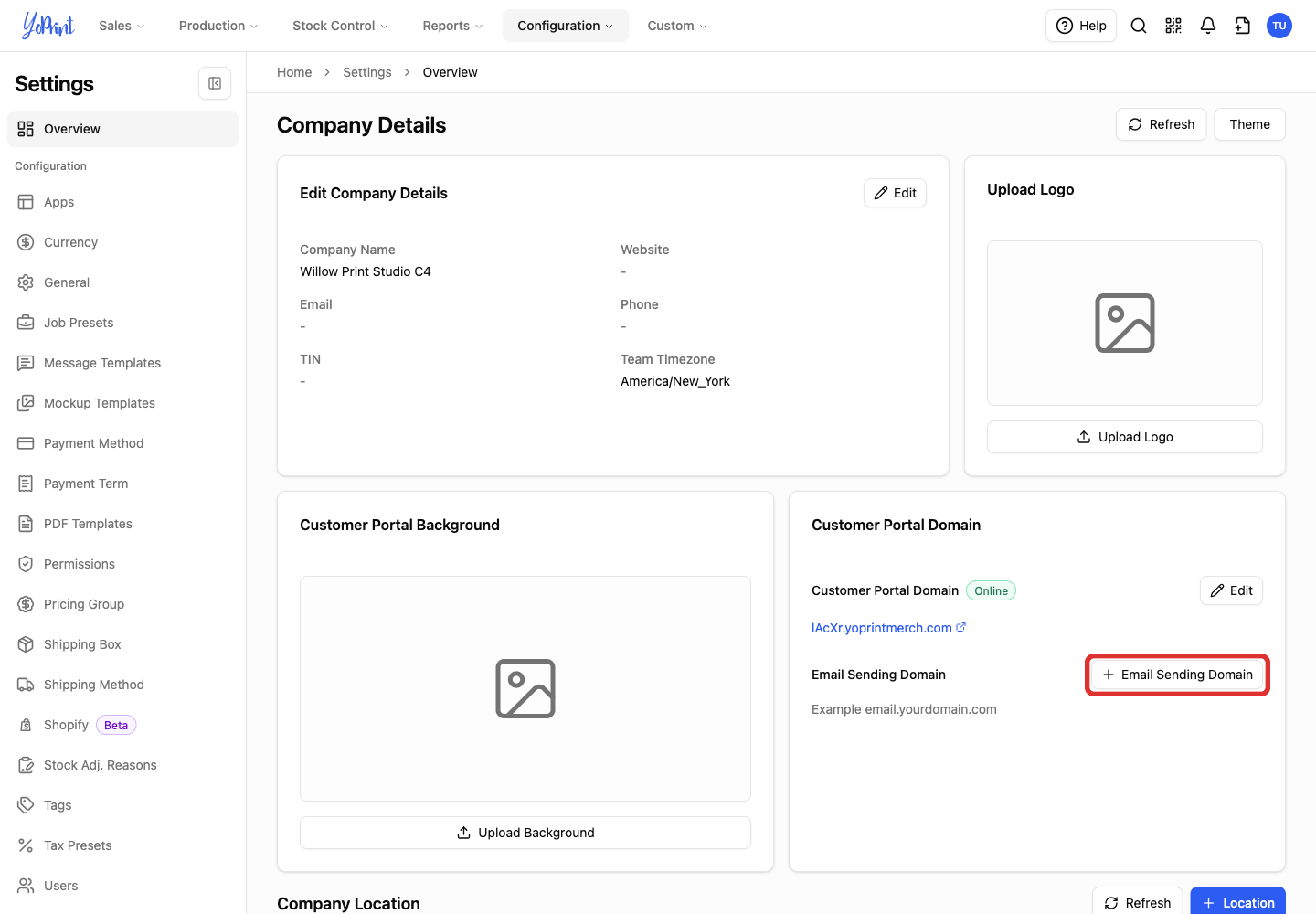Image resolution: width=1316 pixels, height=914 pixels.
Task: Open the search icon in top bar
Action: [x=1139, y=26]
